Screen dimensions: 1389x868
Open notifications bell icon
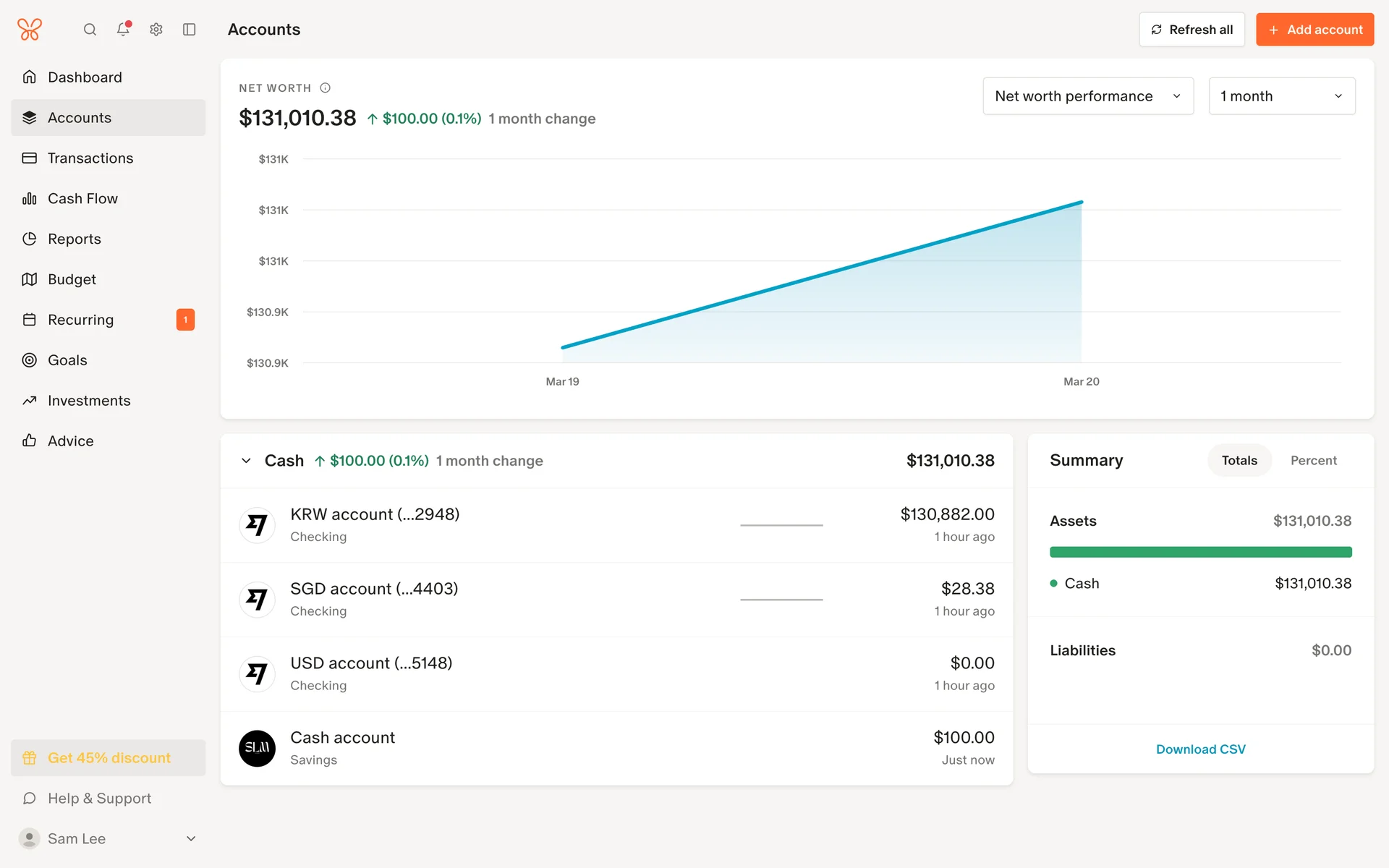click(x=123, y=30)
